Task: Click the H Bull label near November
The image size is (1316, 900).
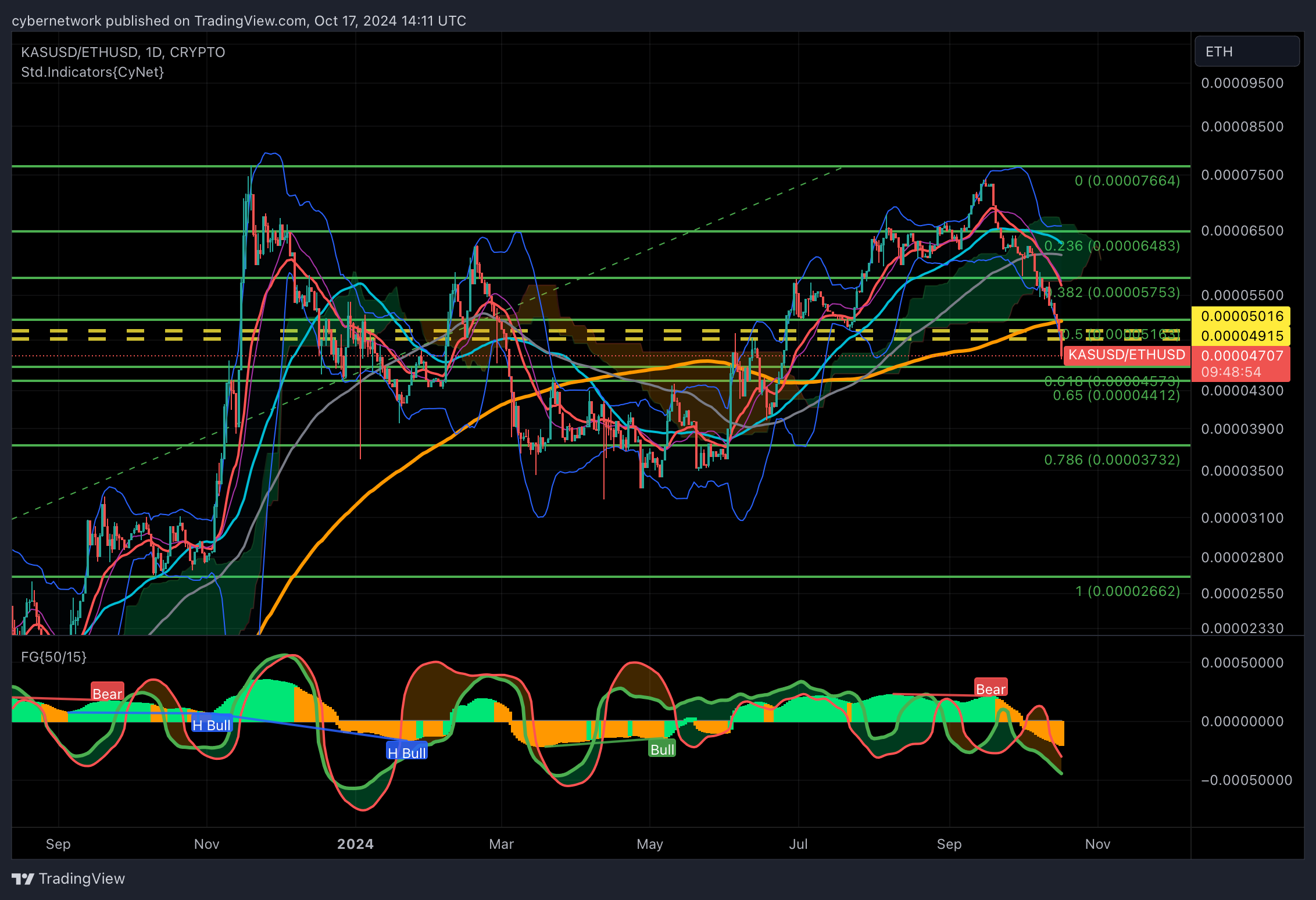Action: (x=212, y=725)
